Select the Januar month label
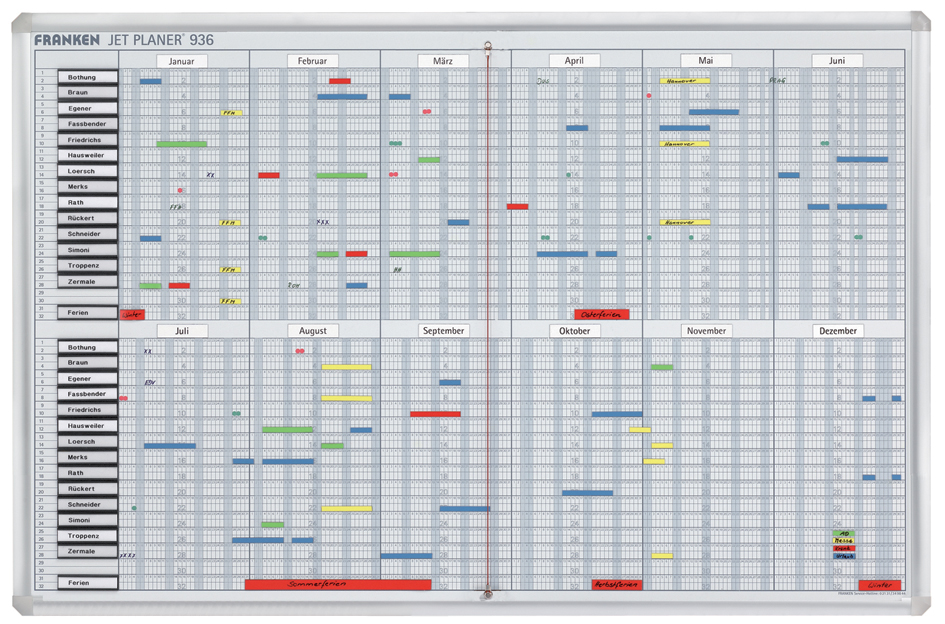This screenshot has height=624, width=945. click(182, 61)
